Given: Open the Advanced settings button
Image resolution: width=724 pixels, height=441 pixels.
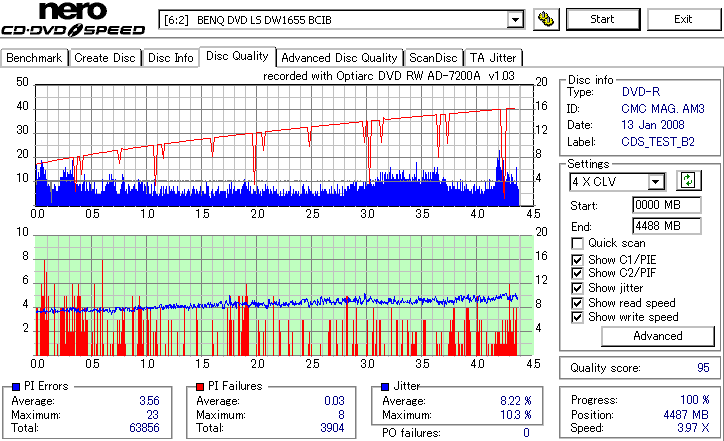Looking at the screenshot, I should 658,336.
